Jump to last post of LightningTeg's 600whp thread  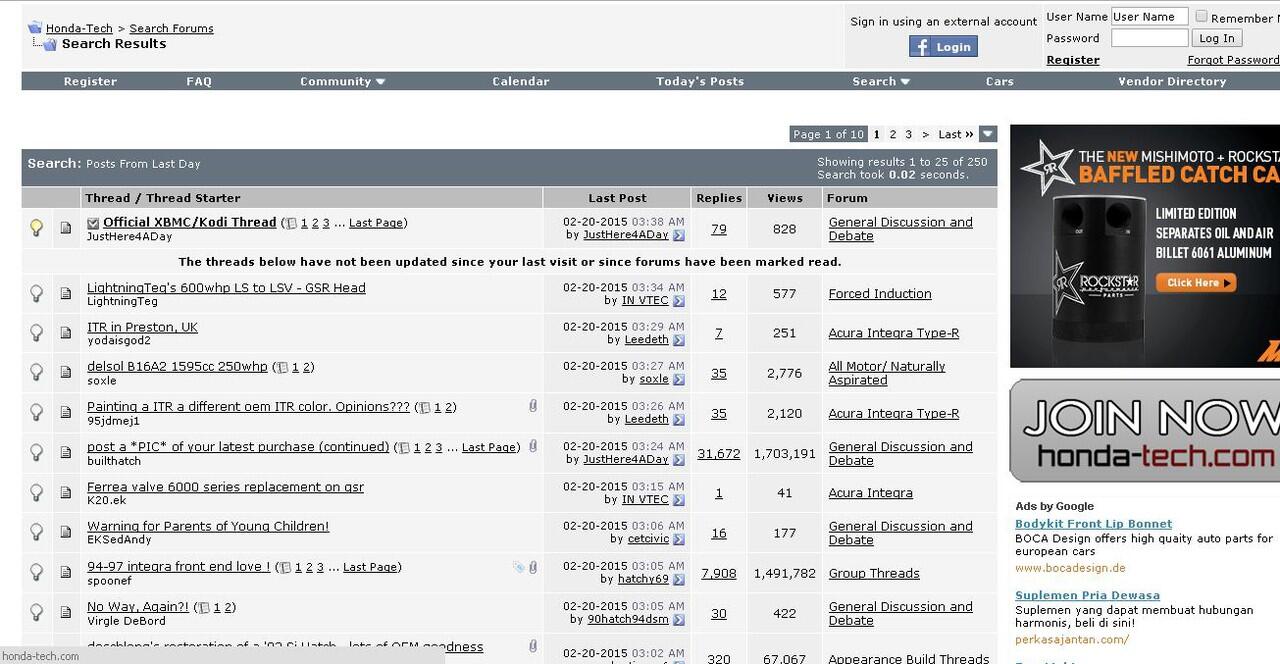(679, 301)
